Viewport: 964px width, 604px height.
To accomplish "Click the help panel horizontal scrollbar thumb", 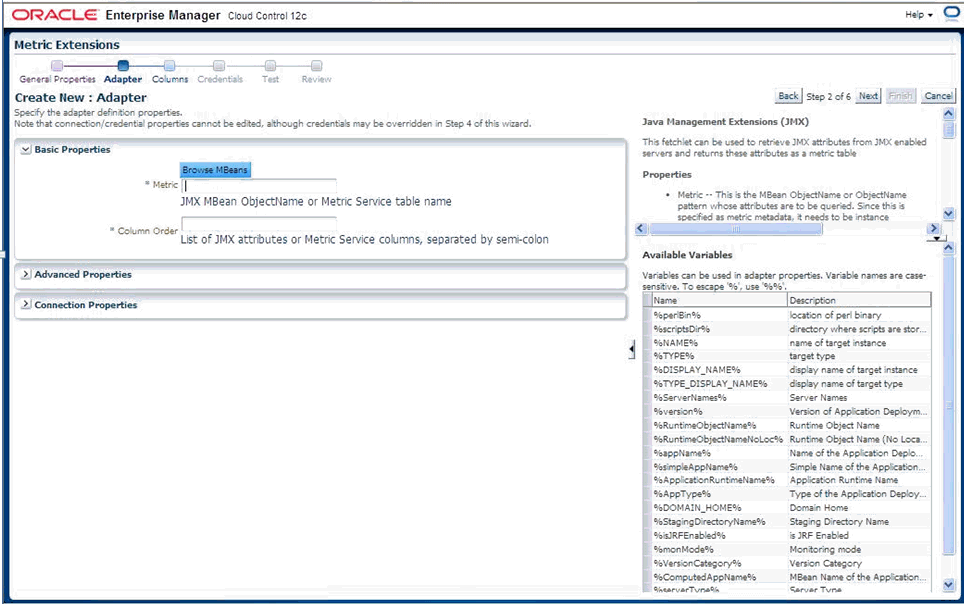I will tap(735, 229).
